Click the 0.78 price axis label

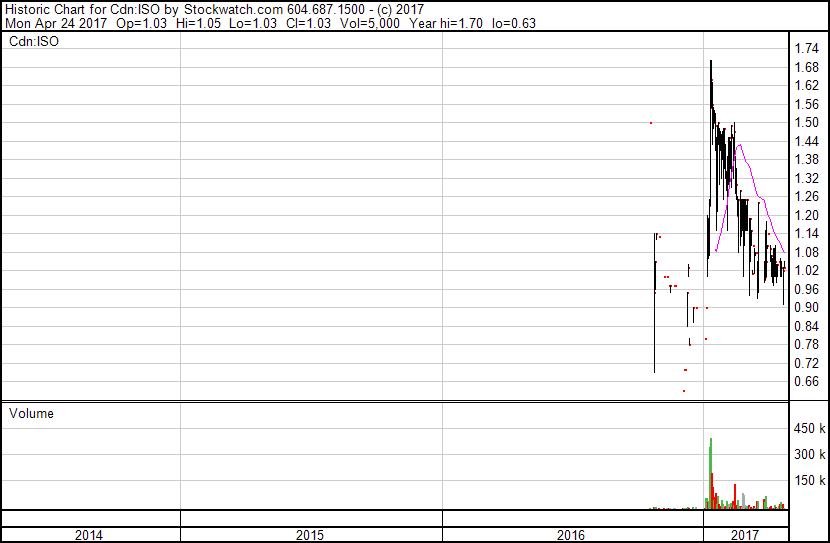[x=807, y=345]
